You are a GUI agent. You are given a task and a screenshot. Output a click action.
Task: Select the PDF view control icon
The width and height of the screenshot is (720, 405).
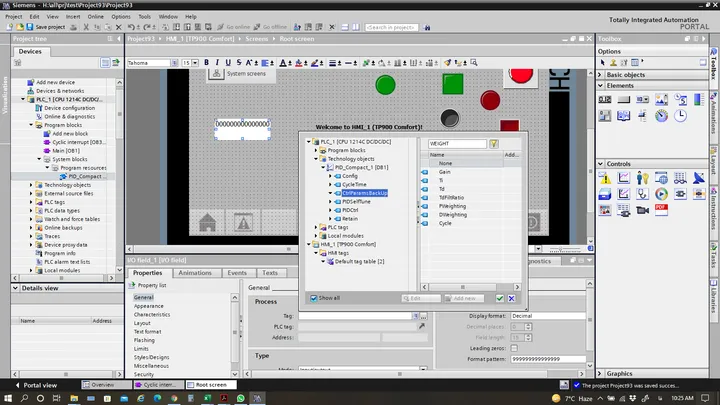click(x=661, y=210)
